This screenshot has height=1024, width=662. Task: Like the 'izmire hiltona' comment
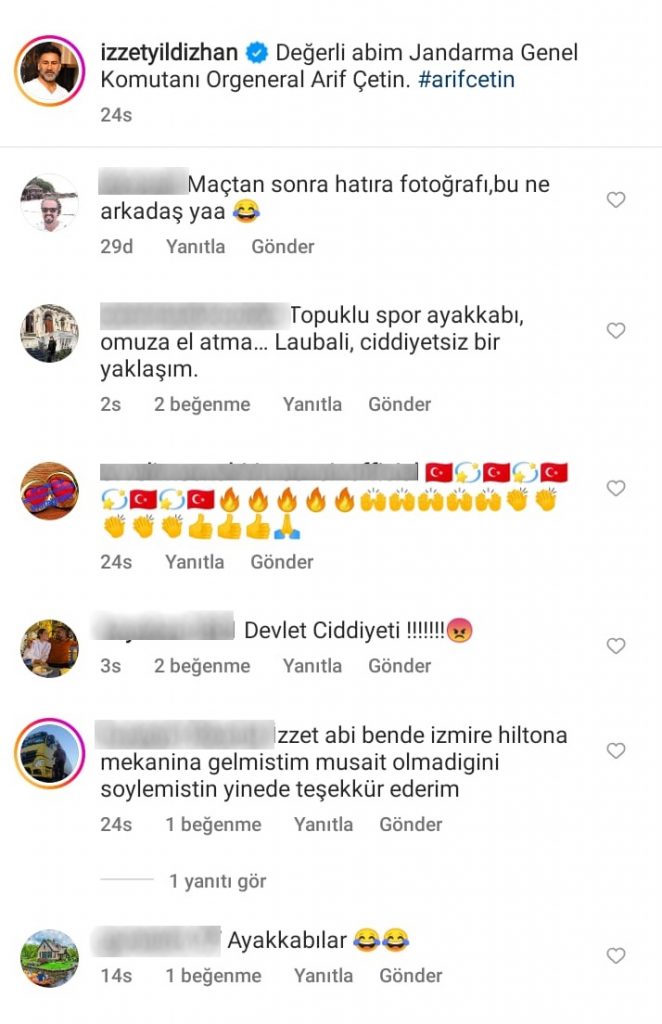[616, 751]
